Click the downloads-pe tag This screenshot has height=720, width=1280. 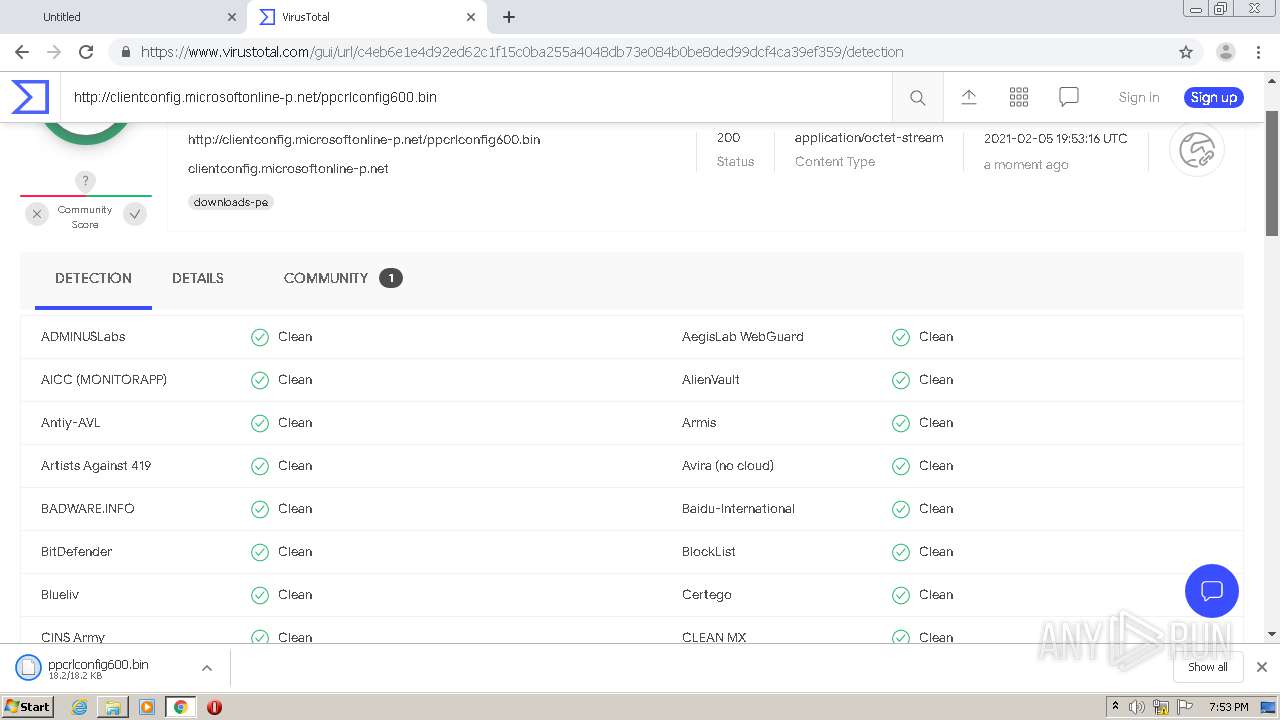tap(231, 202)
